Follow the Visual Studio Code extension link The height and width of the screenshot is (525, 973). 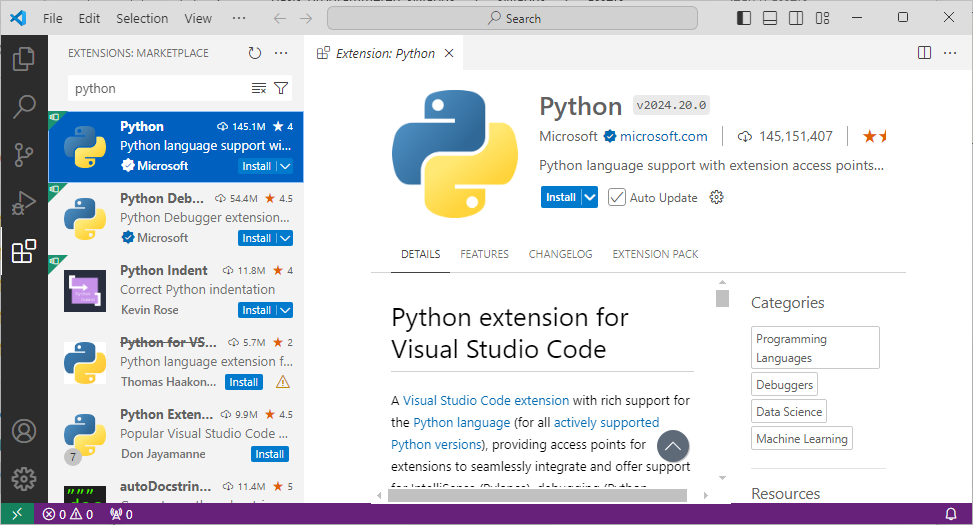pyautogui.click(x=486, y=400)
